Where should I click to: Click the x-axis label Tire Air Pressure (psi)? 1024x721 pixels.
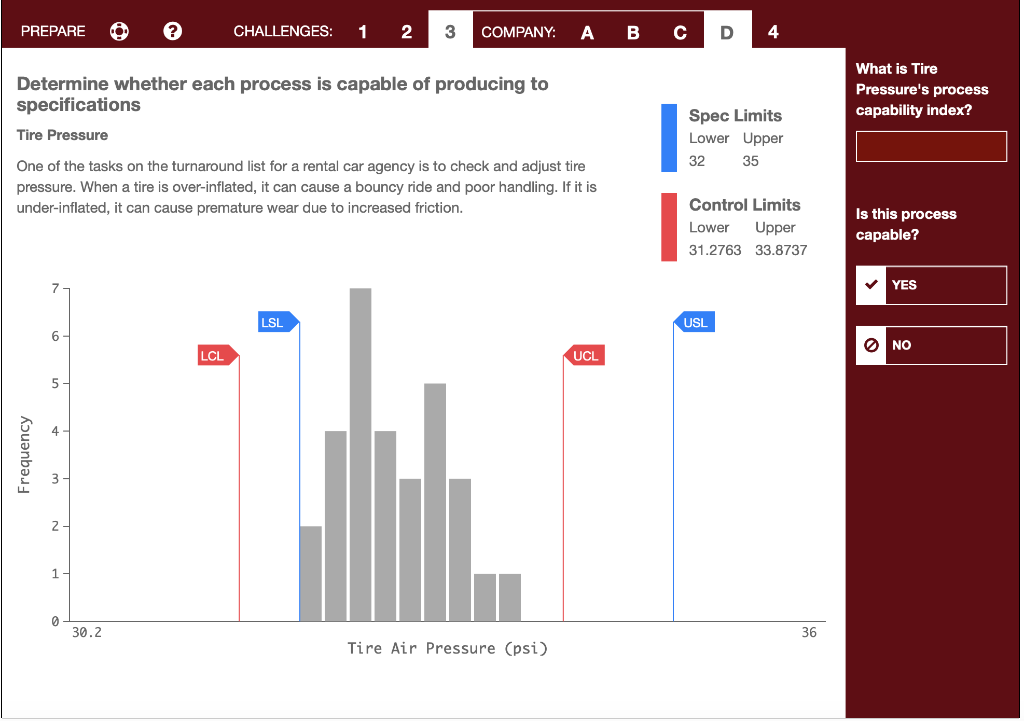point(447,649)
